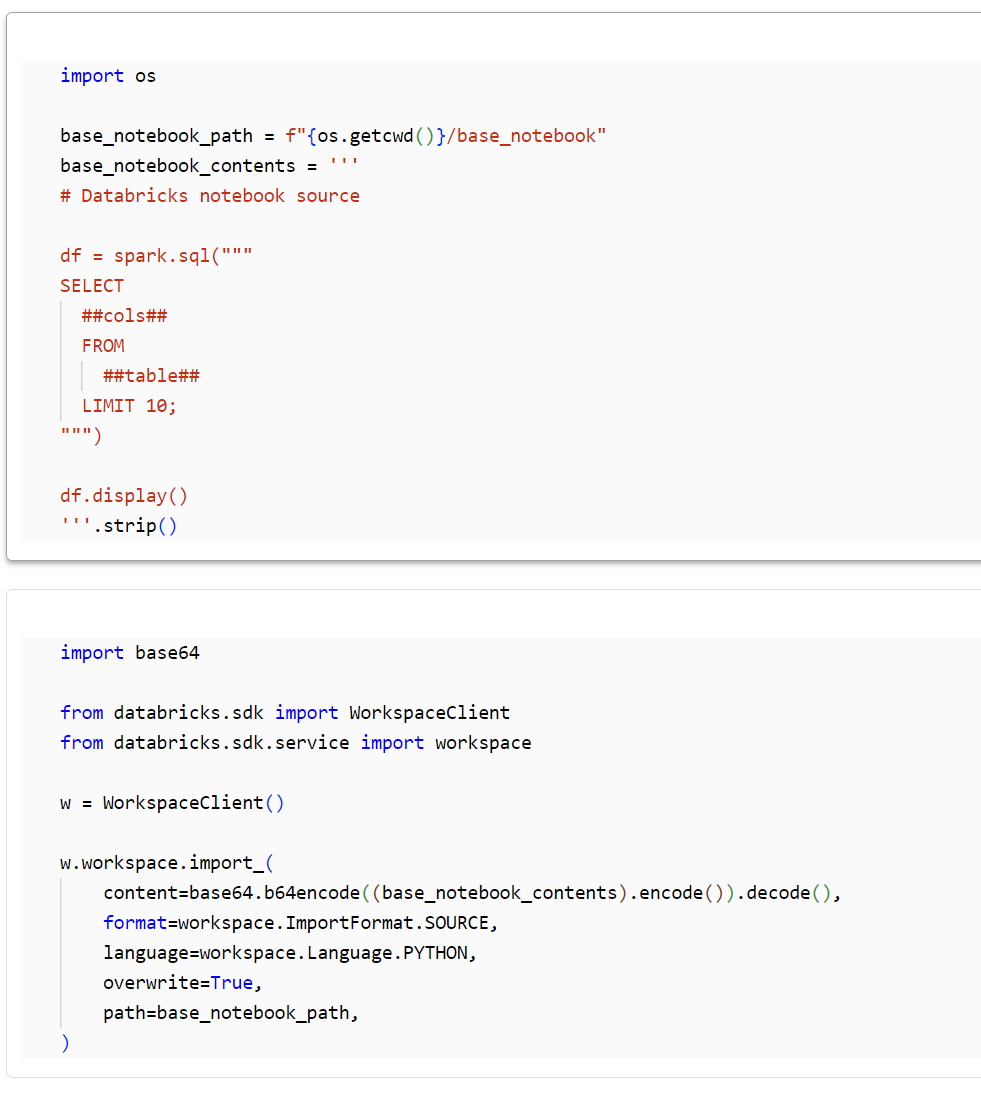Click the df.display() line
Viewport: 981px width, 1094px height.
pos(124,495)
